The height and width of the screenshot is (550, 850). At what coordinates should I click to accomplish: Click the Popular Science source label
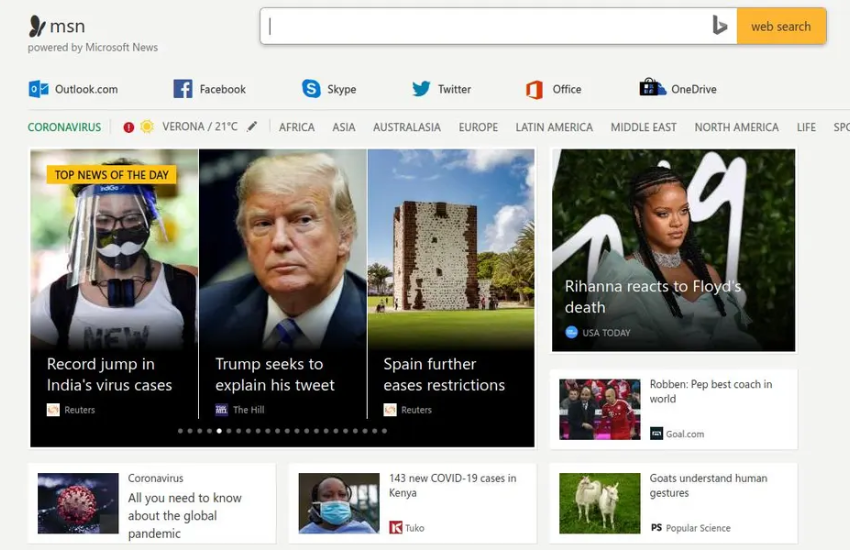(698, 528)
